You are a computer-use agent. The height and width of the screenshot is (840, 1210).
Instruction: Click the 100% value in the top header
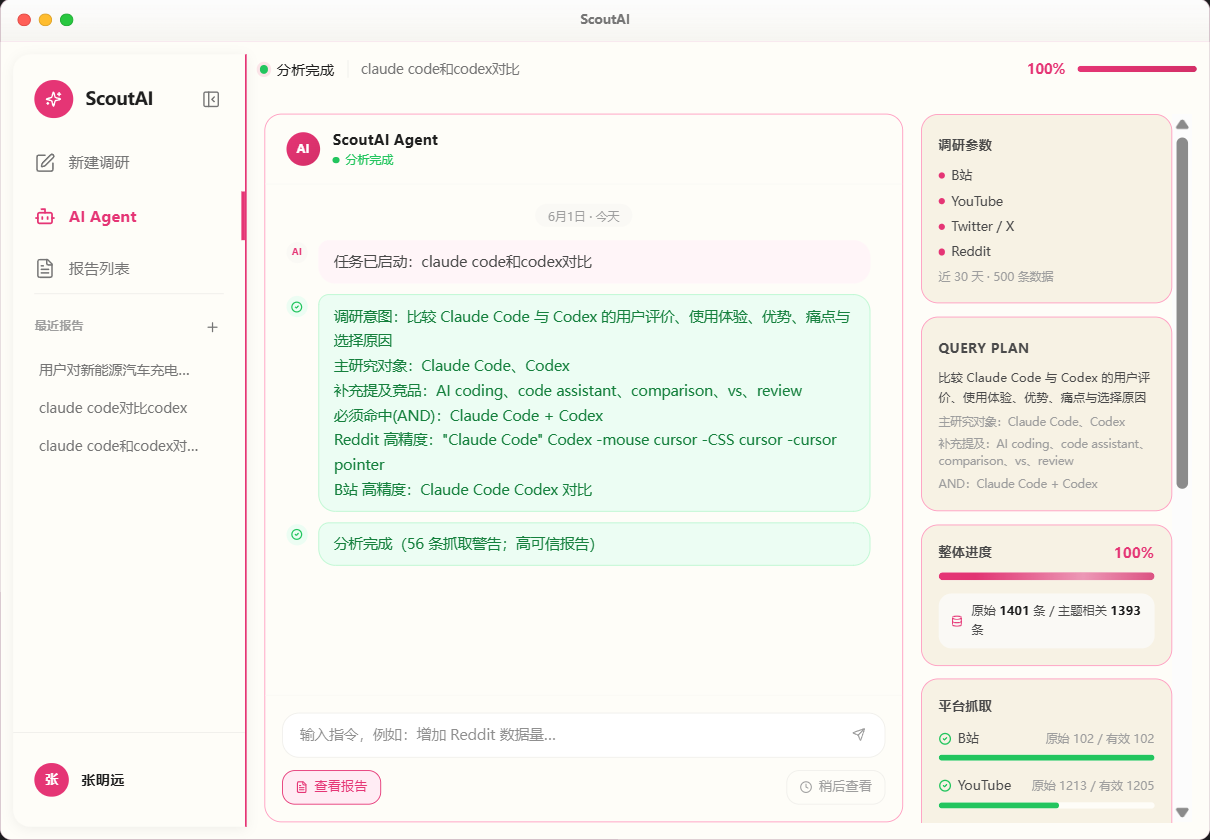pos(1046,69)
